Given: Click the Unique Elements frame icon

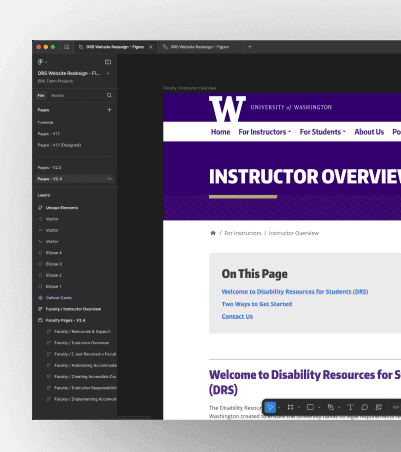Looking at the screenshot, I should (x=40, y=208).
